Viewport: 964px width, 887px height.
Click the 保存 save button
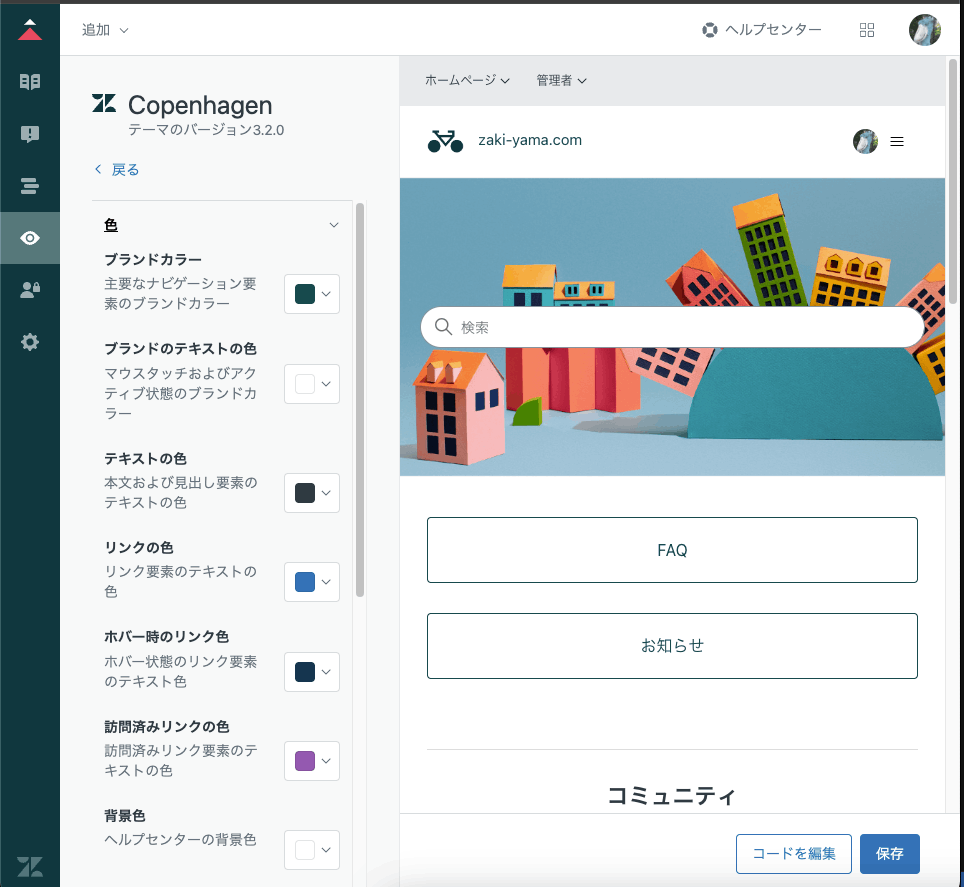tap(889, 853)
